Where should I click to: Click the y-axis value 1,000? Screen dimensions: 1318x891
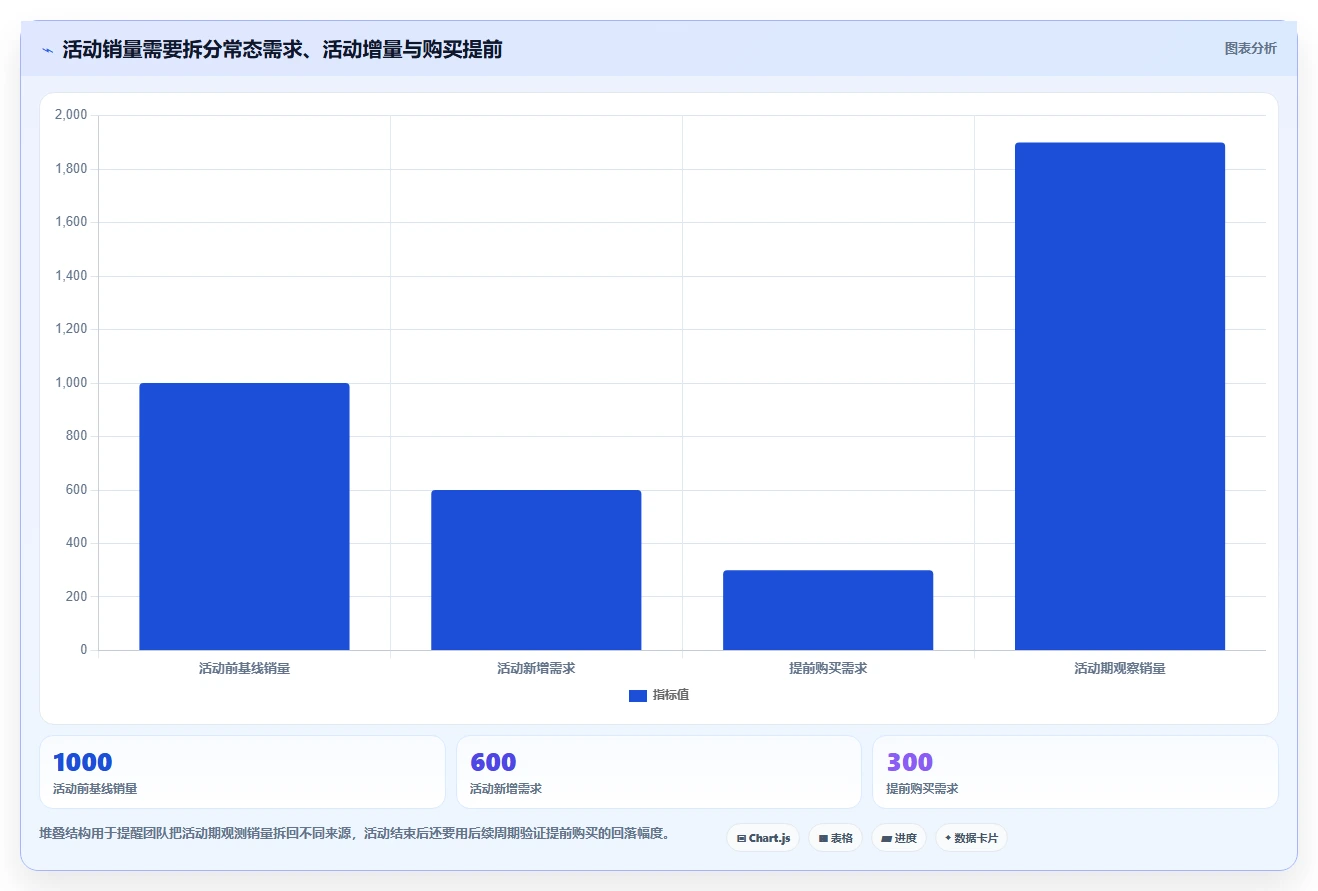(x=71, y=383)
